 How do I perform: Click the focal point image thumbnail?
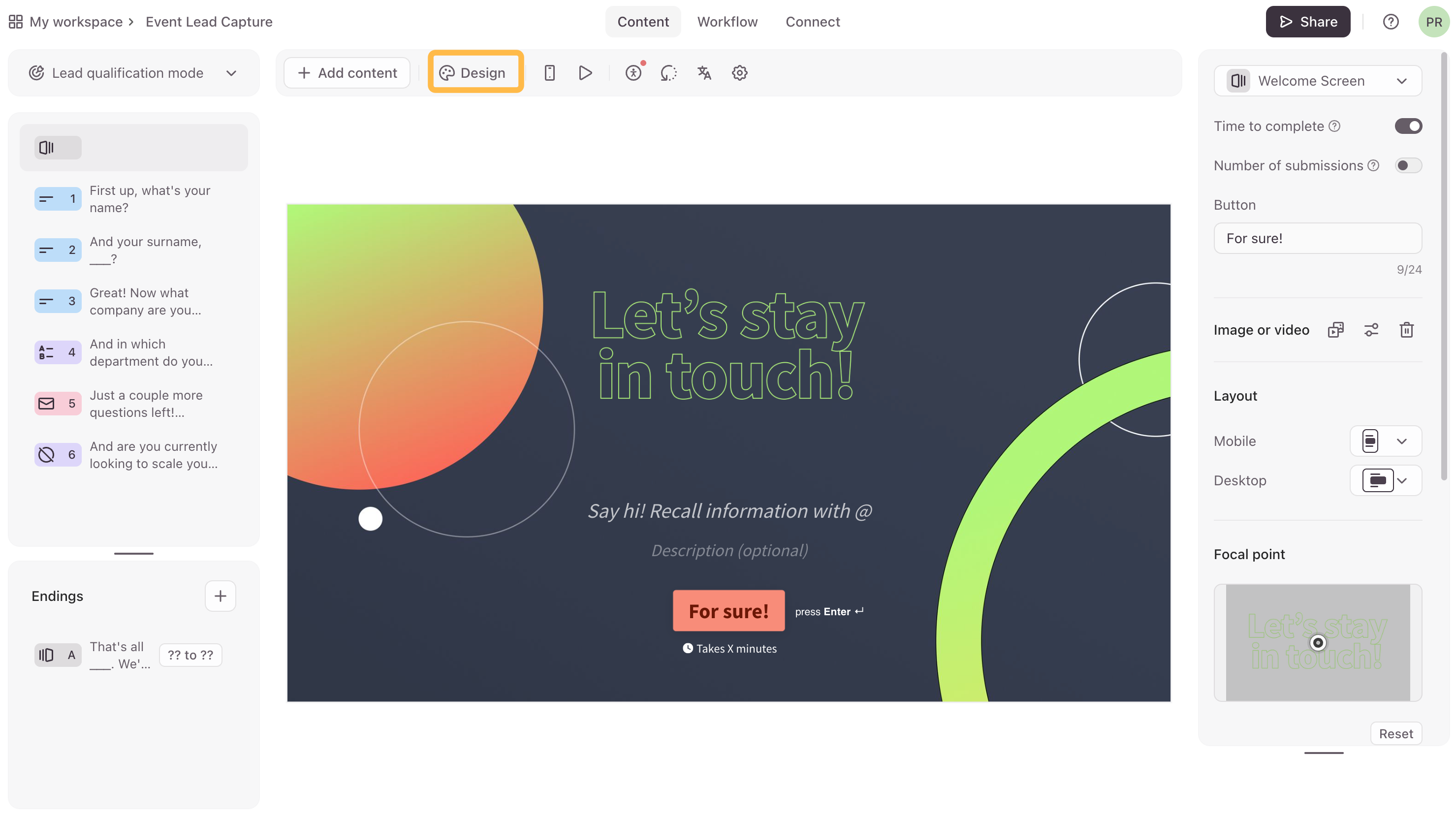[1318, 642]
